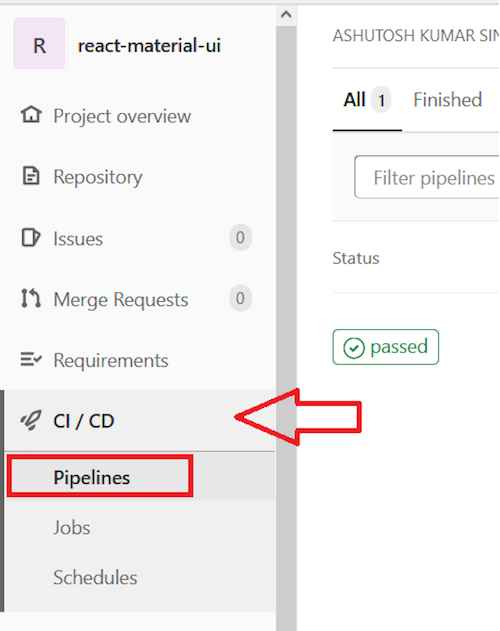Open the Issues page
This screenshot has height=631, width=500.
(x=78, y=239)
